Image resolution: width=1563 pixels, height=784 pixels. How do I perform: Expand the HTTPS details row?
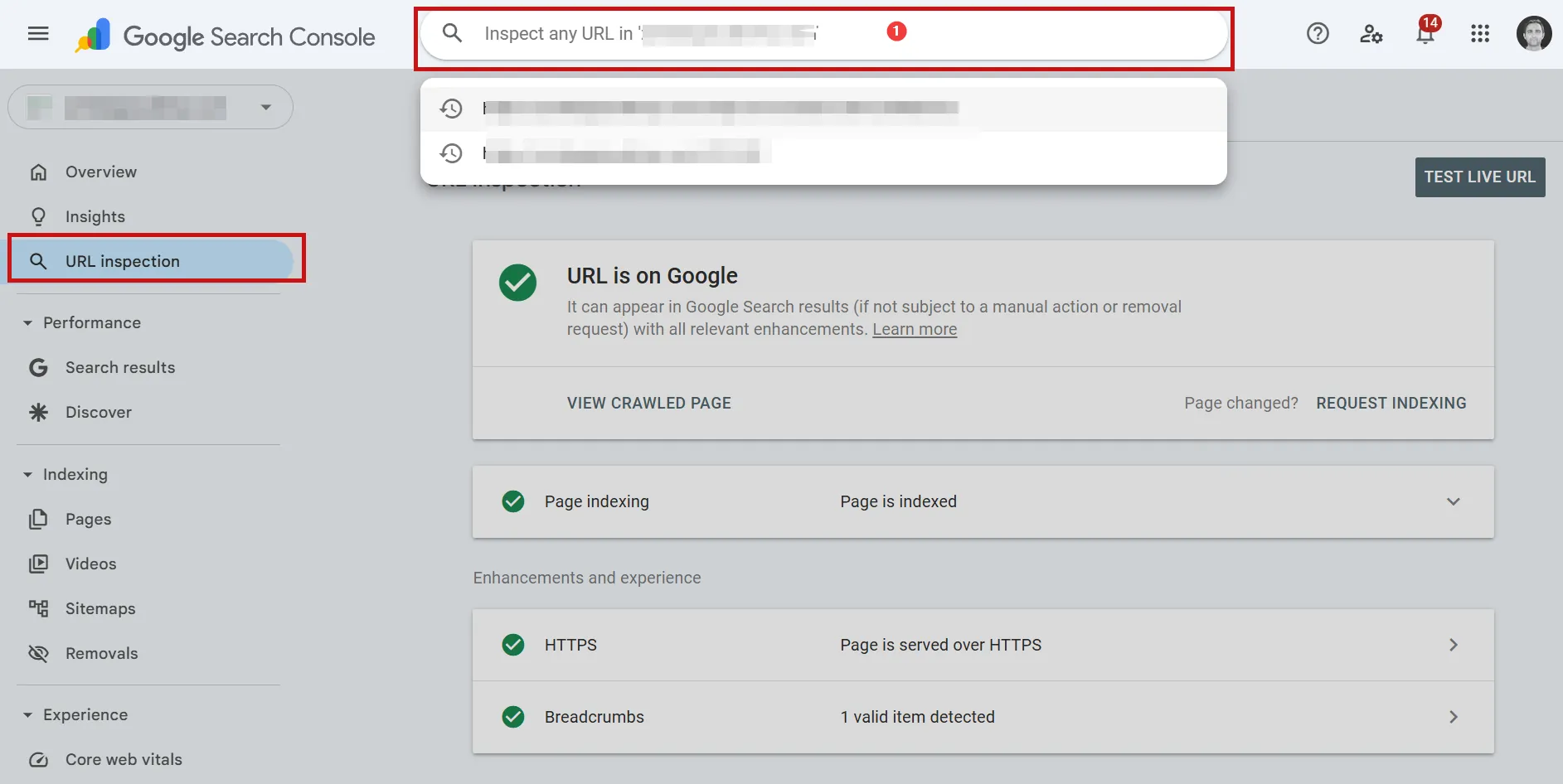(1454, 645)
